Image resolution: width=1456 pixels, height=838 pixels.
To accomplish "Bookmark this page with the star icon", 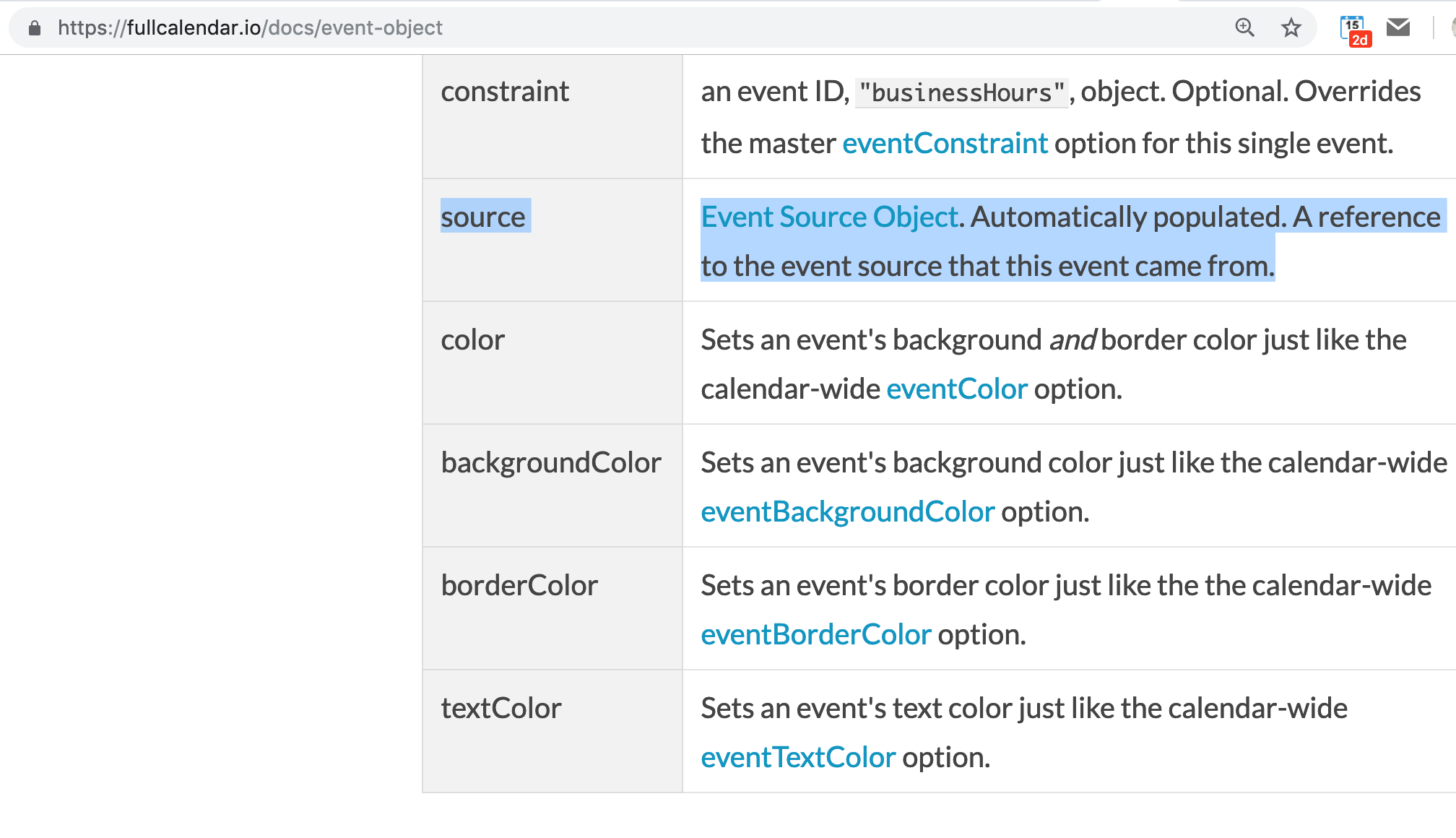I will point(1291,28).
